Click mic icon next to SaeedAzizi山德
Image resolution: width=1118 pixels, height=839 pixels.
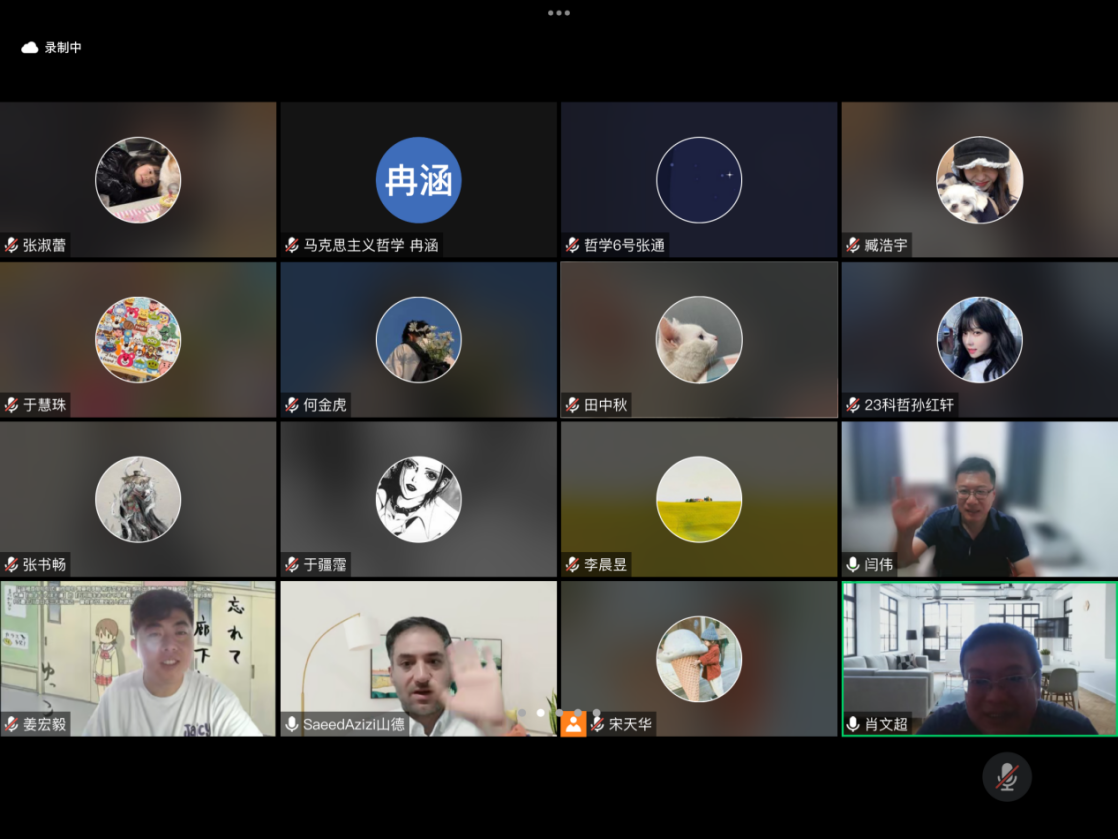click(292, 724)
